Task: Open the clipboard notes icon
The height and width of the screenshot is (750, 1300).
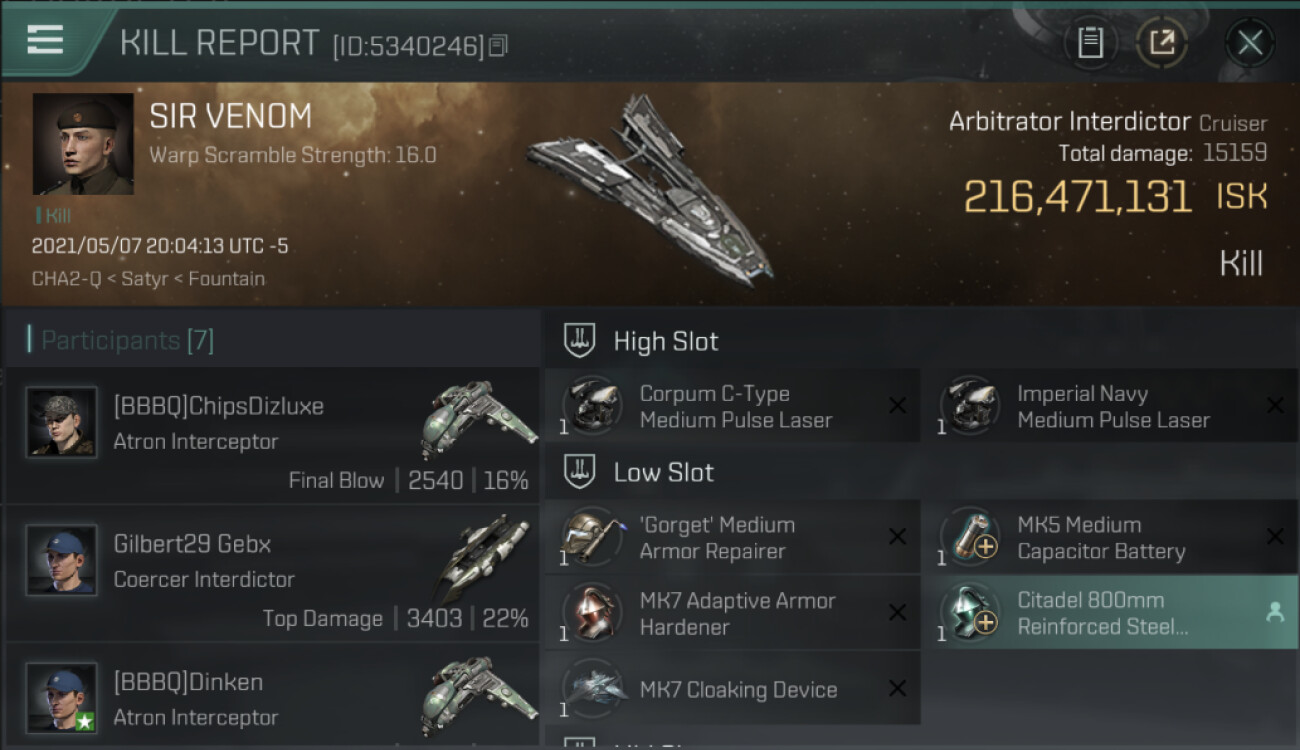Action: point(1090,43)
